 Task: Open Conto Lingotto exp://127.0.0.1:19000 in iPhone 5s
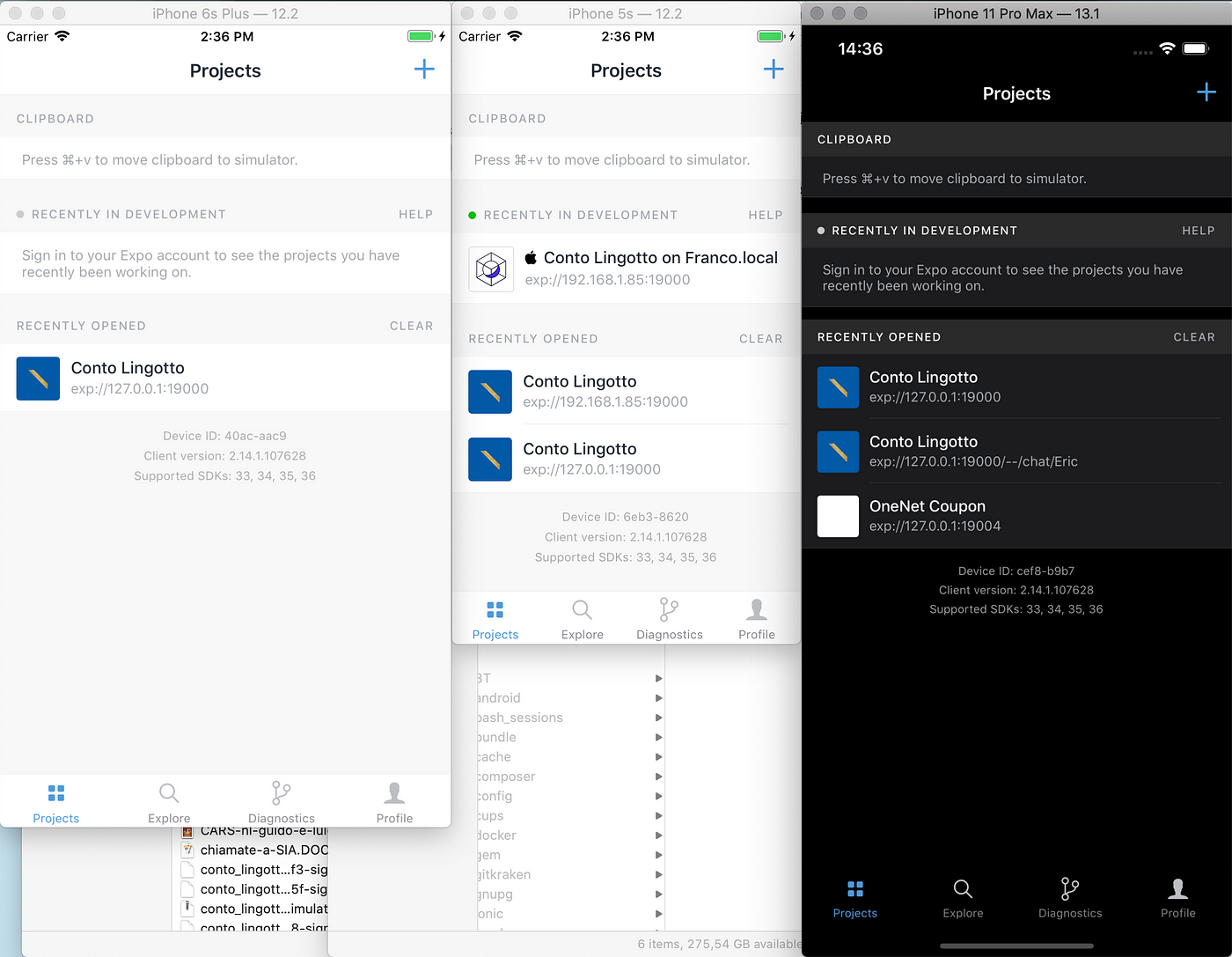(627, 459)
